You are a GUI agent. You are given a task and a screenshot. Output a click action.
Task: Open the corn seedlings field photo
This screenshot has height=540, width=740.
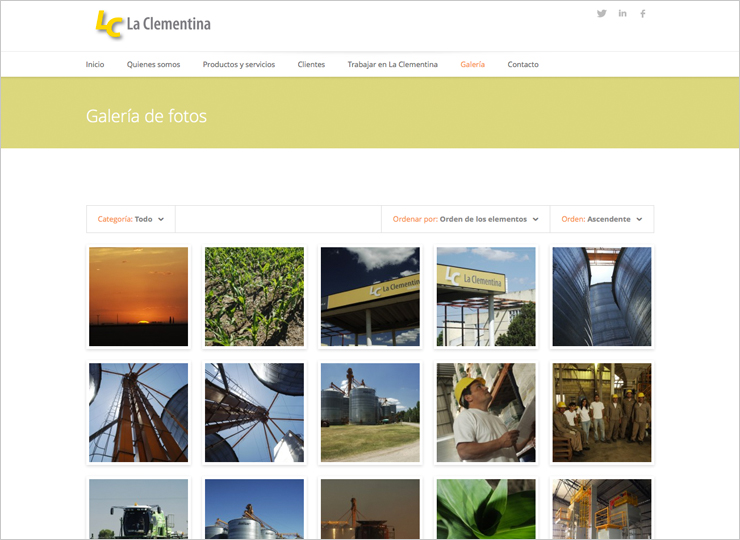[254, 296]
